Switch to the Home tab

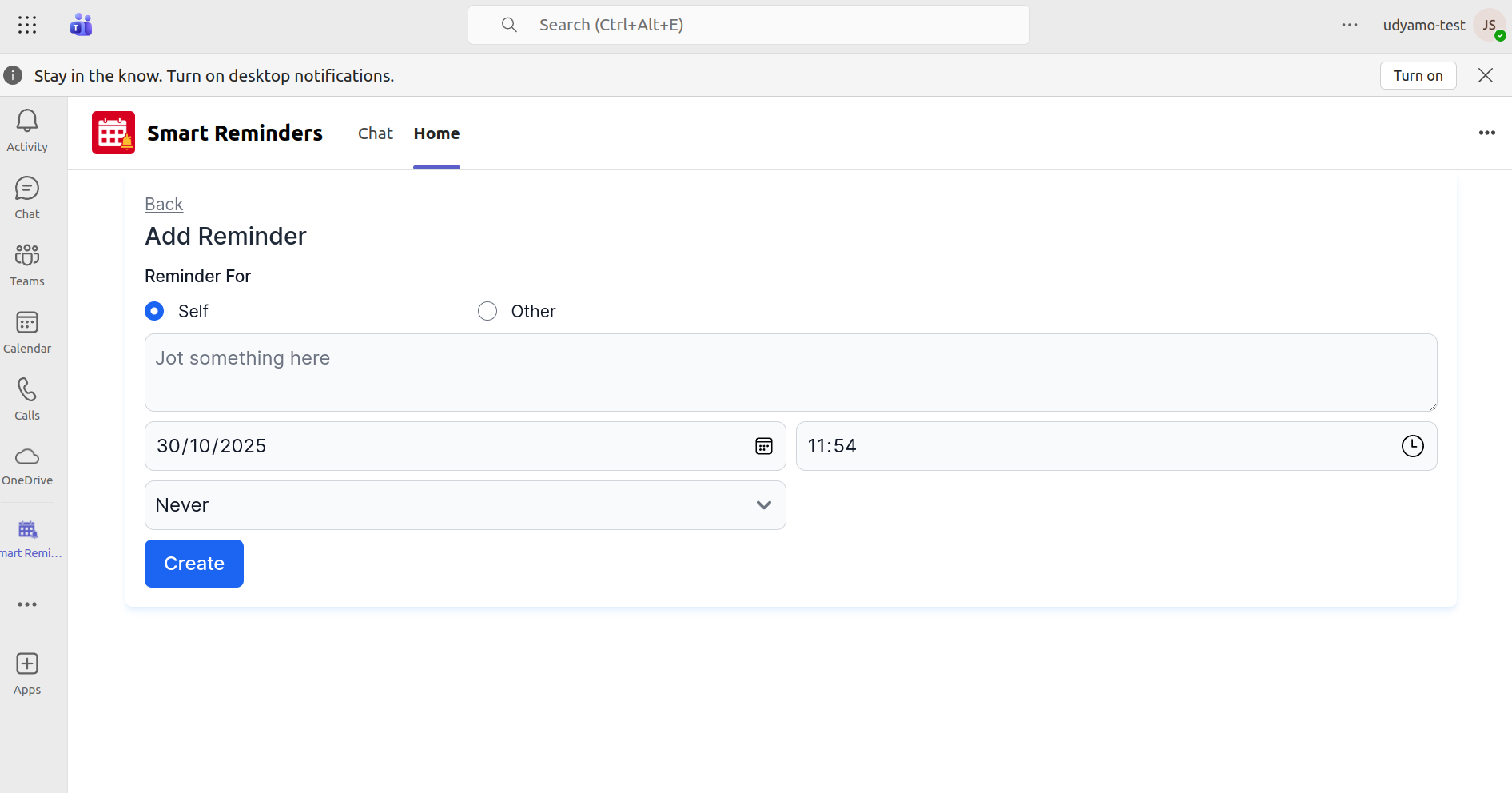[436, 133]
